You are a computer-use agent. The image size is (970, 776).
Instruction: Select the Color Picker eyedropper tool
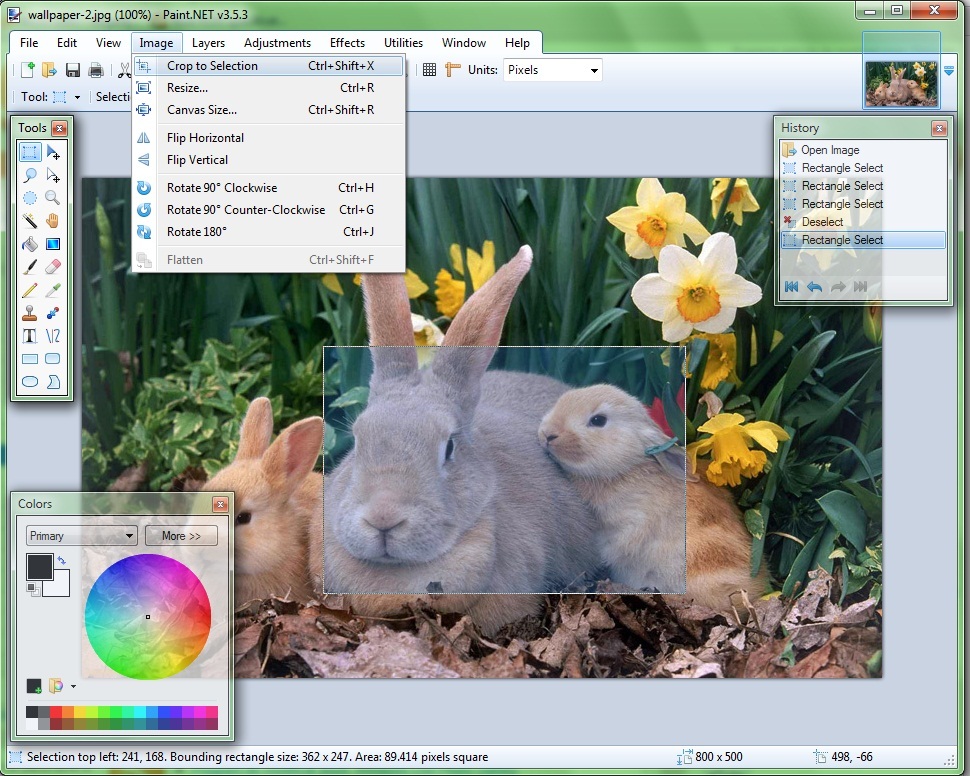pyautogui.click(x=53, y=290)
